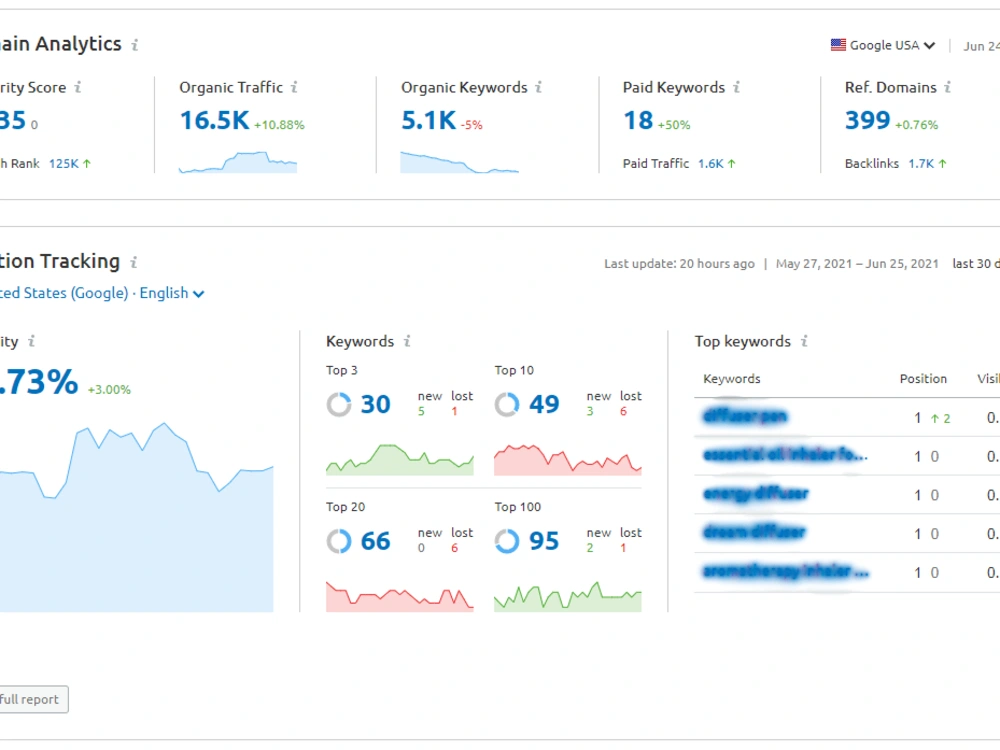Viewport: 1000px width, 750px height.
Task: Click the date range May 27, 2021 – Jun 25, 2021
Action: click(x=857, y=263)
